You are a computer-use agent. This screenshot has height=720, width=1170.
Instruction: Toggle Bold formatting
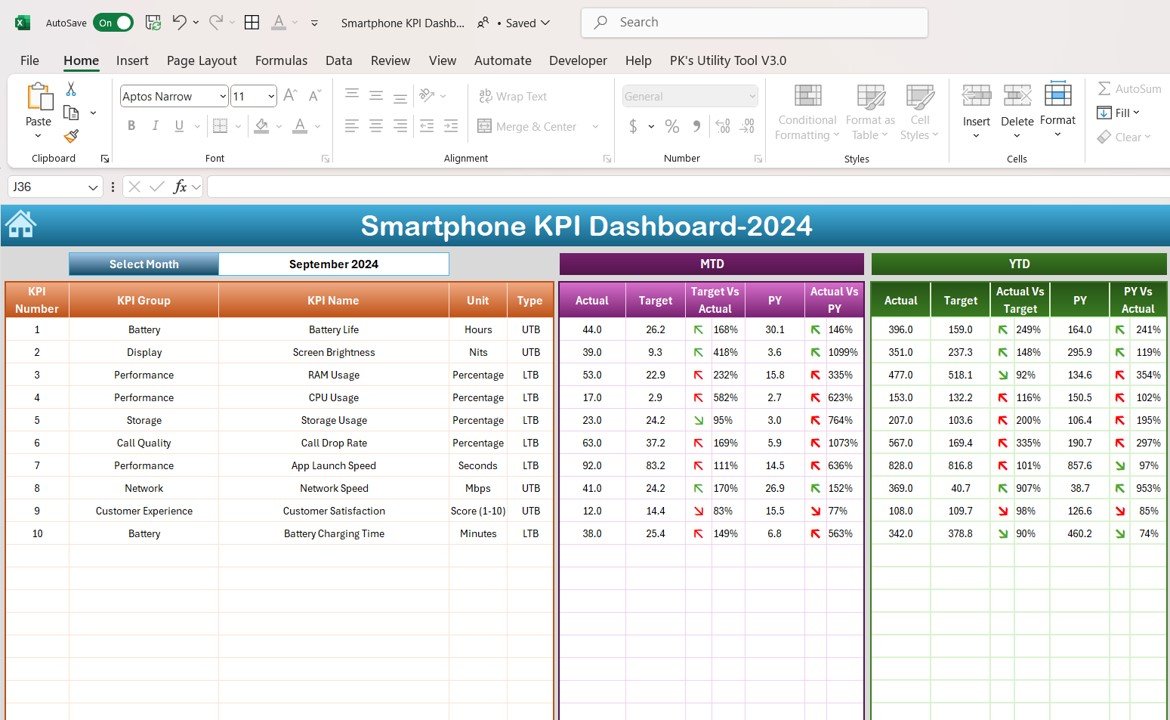(x=131, y=126)
